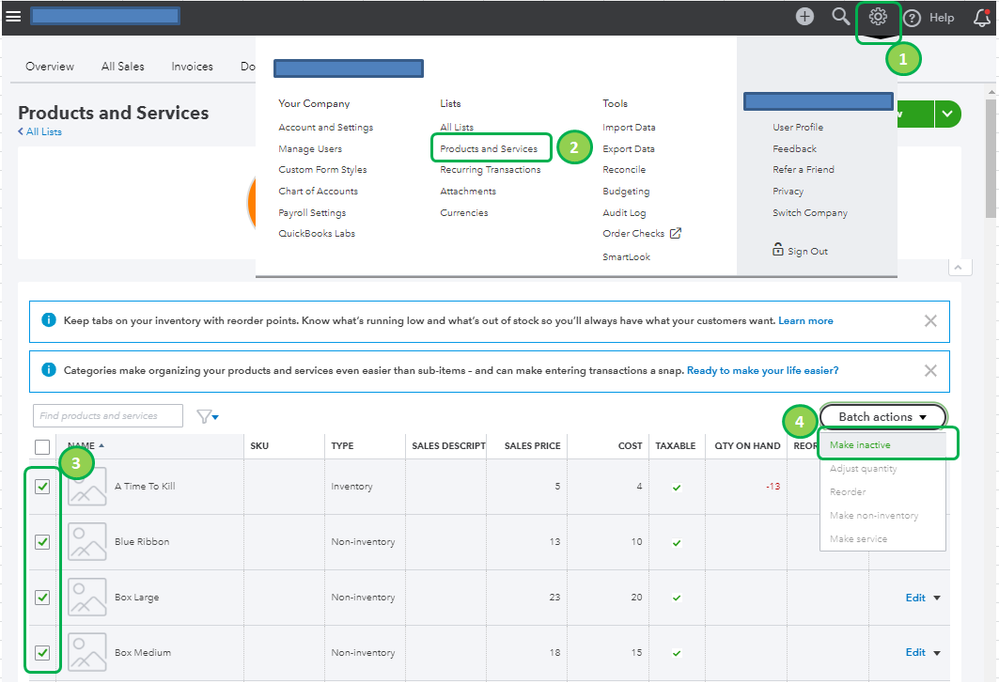This screenshot has width=999, height=682.
Task: Click the Box Large image placeholder
Action: point(87,597)
